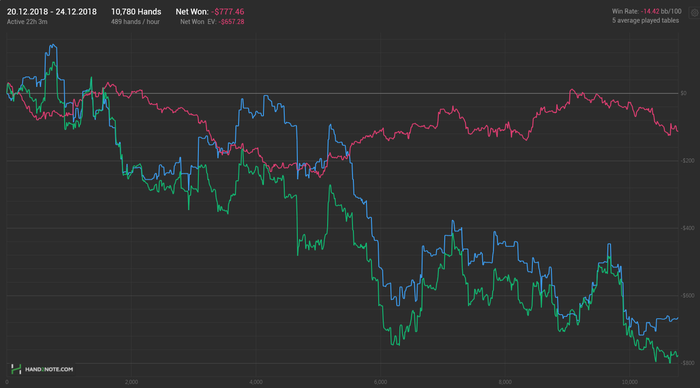Image resolution: width=700 pixels, height=388 pixels.
Task: Select the 10,000 hands x-axis tick
Action: point(629,382)
